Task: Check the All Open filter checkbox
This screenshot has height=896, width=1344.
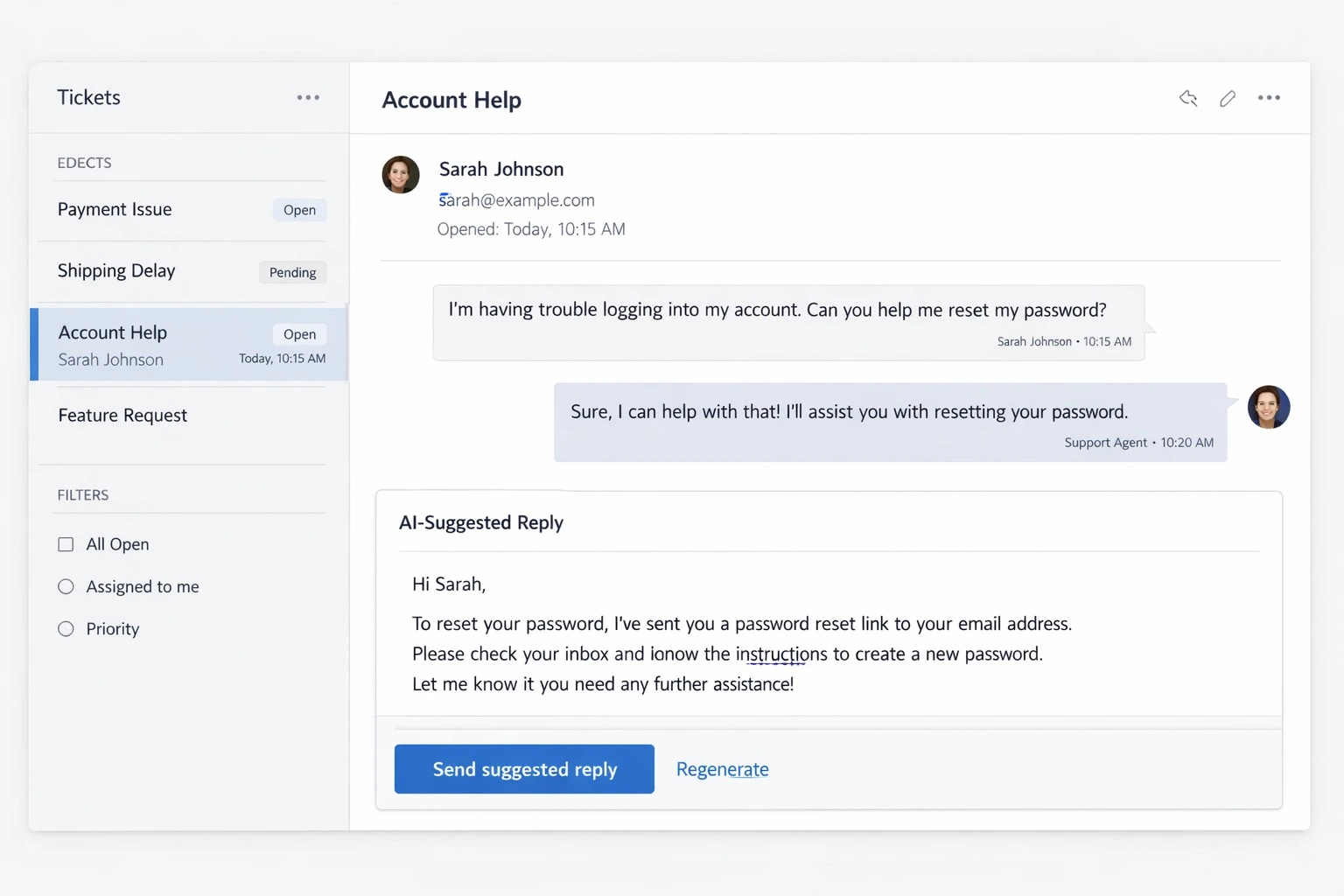Action: click(66, 544)
